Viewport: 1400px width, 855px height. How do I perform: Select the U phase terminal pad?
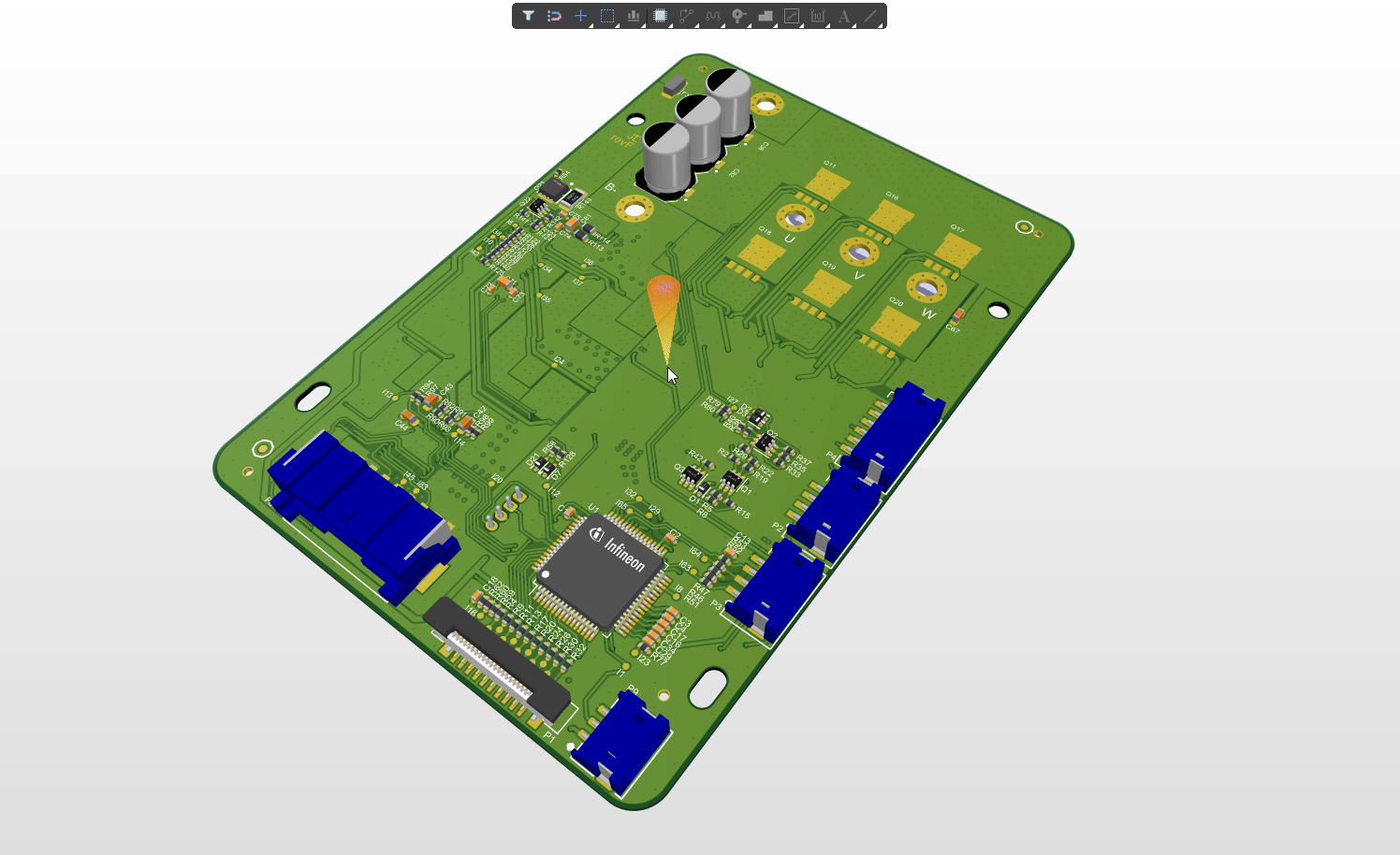pos(795,219)
